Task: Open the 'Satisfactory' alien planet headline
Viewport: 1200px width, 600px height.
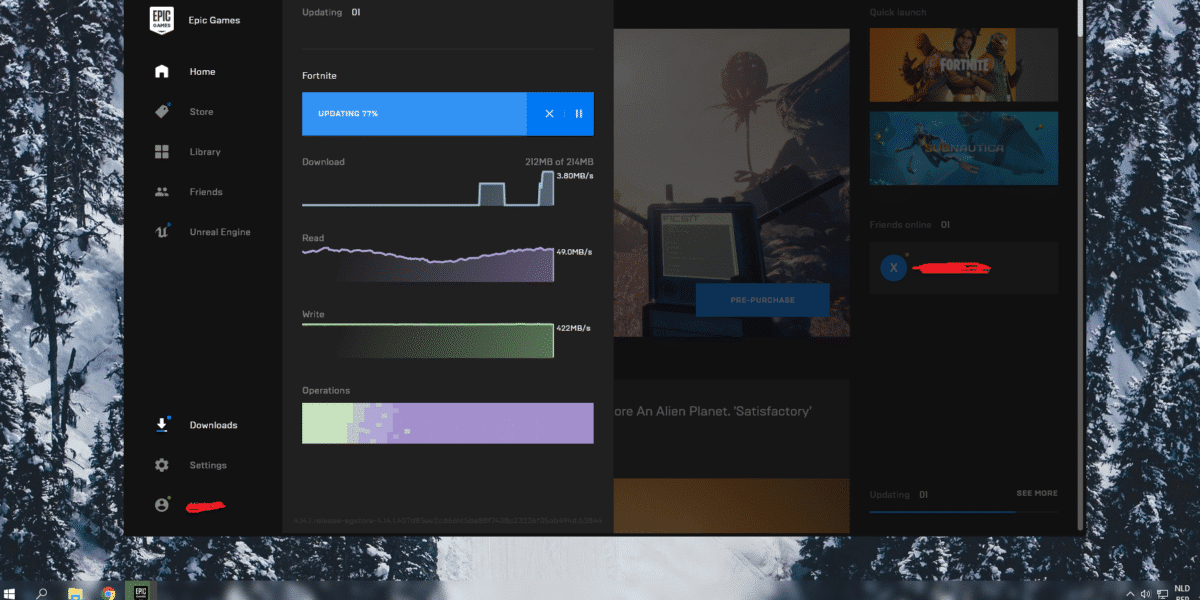Action: [712, 411]
